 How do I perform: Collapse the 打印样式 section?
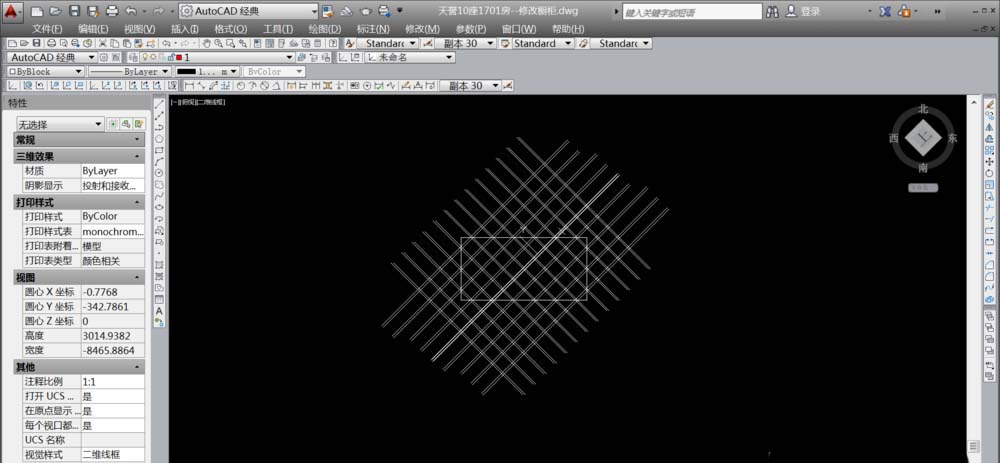tap(136, 202)
